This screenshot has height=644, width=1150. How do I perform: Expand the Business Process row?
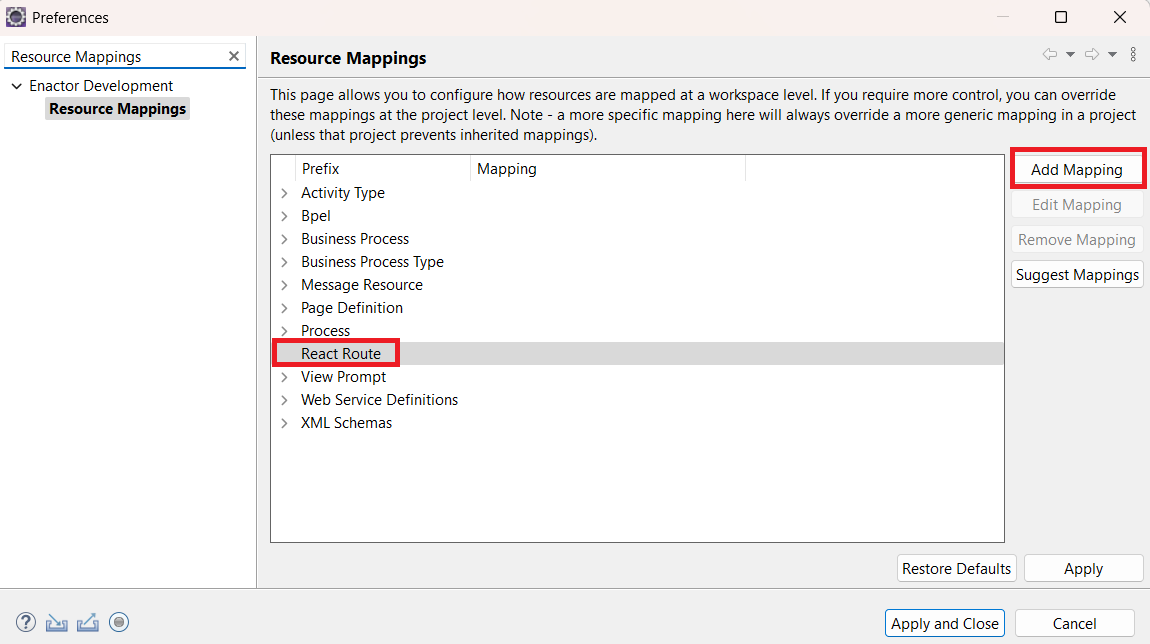click(x=285, y=239)
